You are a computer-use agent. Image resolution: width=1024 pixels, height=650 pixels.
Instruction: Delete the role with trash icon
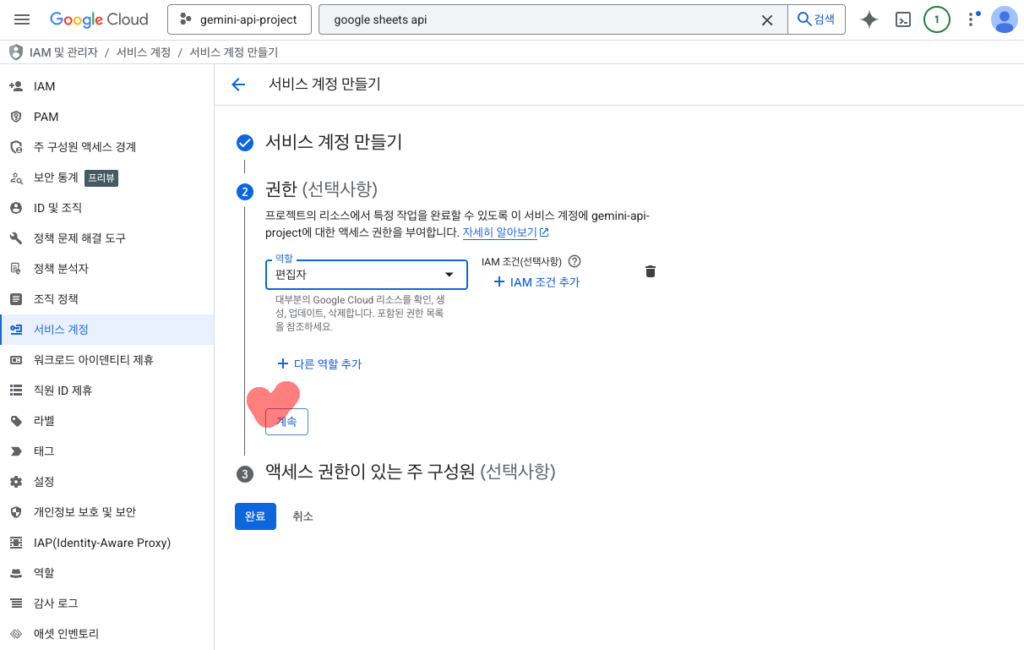point(650,271)
